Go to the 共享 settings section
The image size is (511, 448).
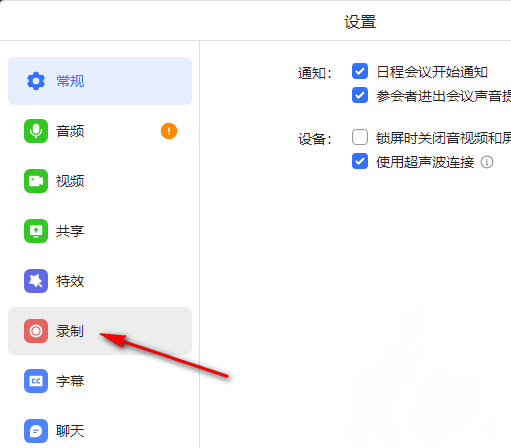100,231
